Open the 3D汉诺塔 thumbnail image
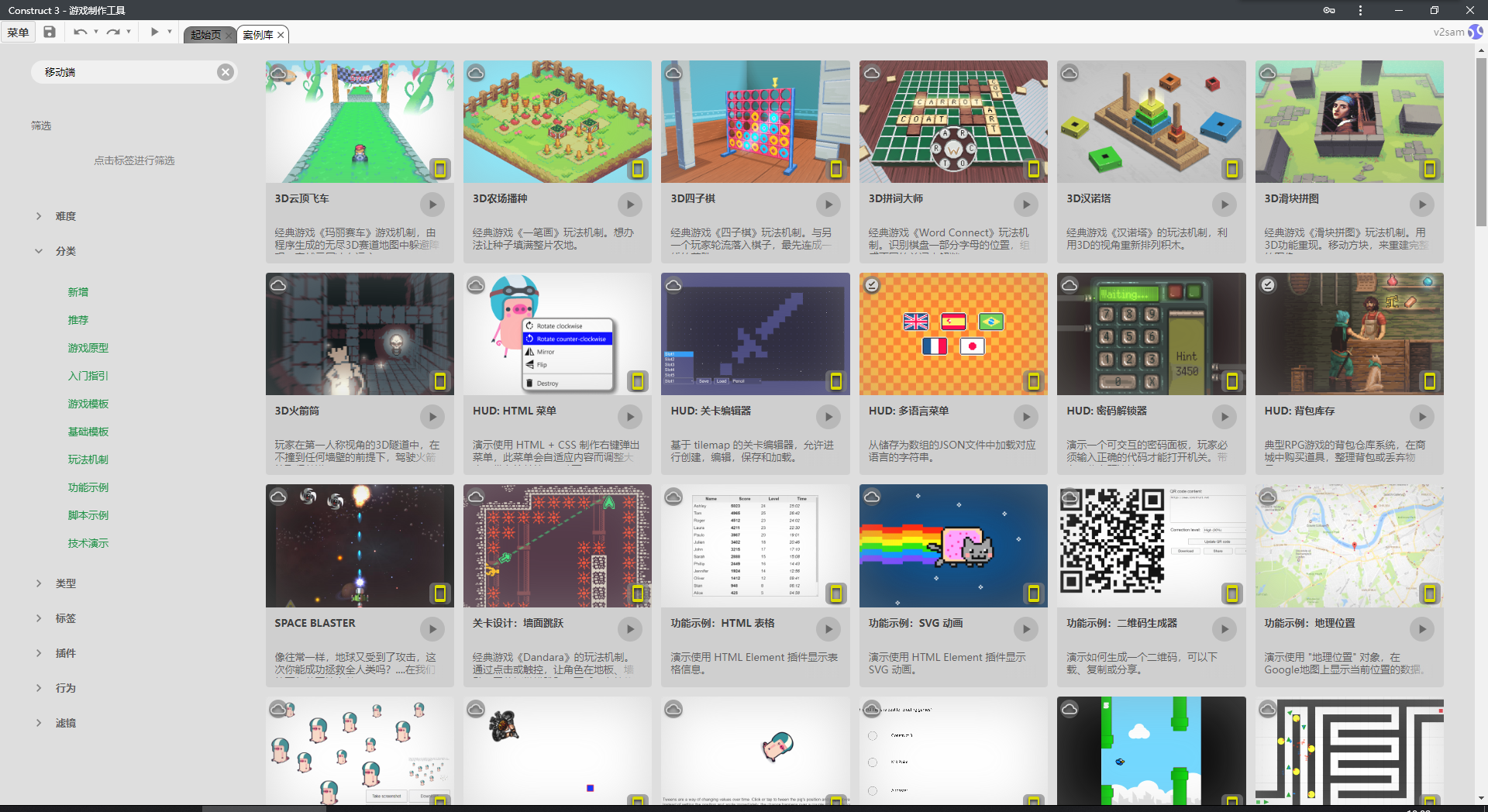 1152,122
